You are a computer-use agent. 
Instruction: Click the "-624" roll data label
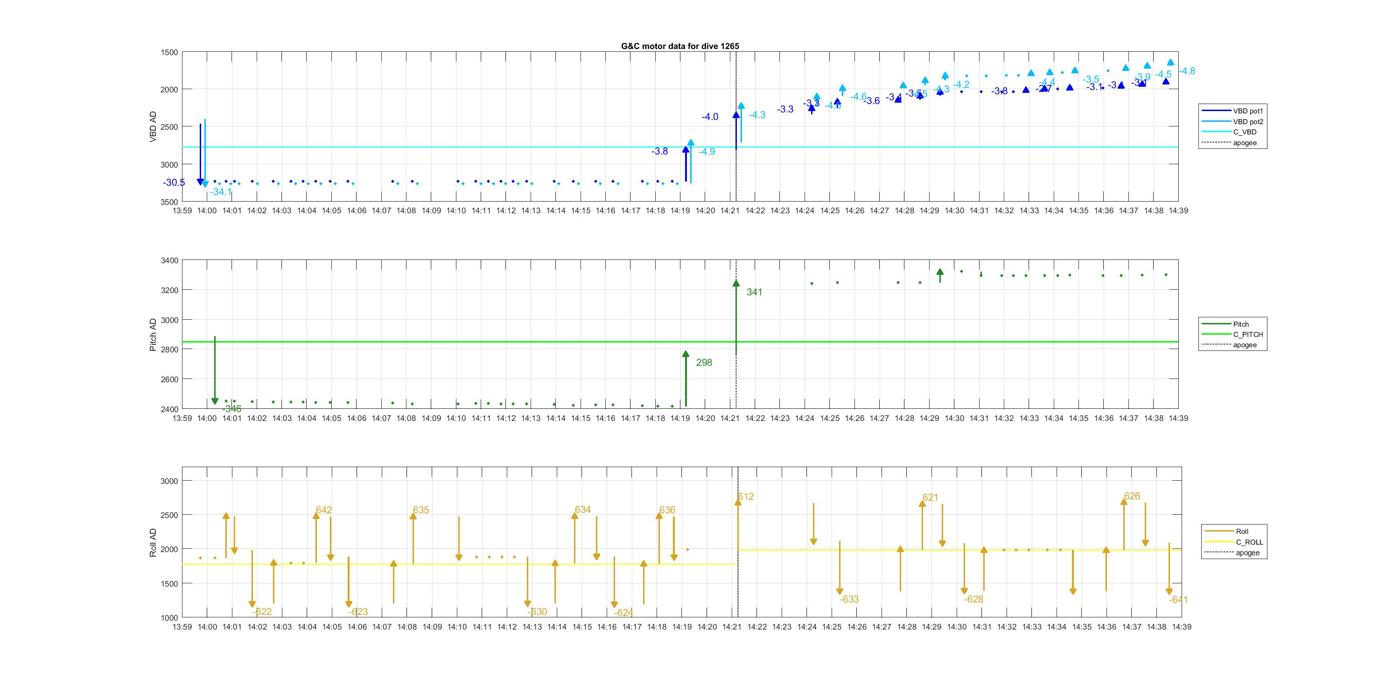(x=624, y=612)
